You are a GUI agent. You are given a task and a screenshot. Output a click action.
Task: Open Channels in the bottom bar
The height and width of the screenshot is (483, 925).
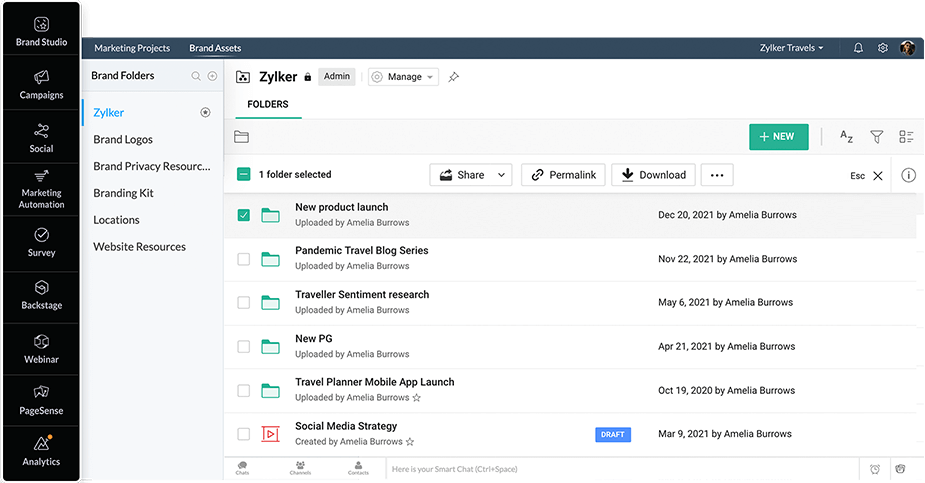click(300, 468)
